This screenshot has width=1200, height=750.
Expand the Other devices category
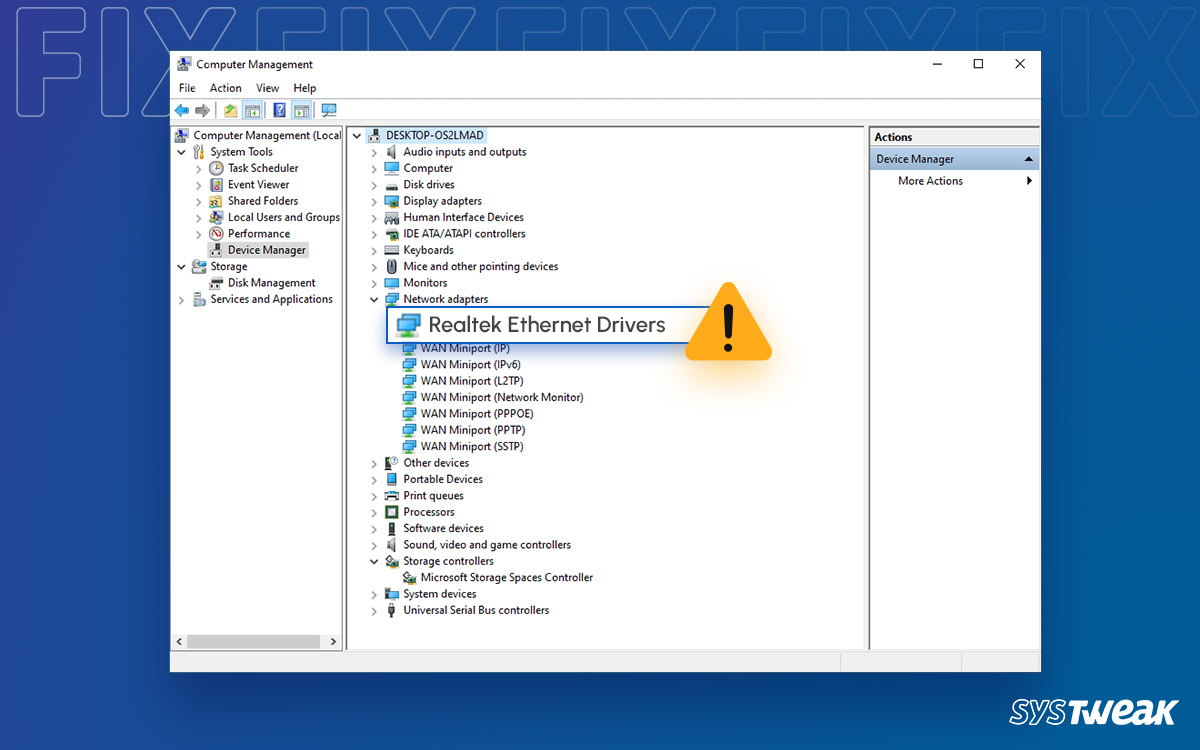click(x=375, y=462)
